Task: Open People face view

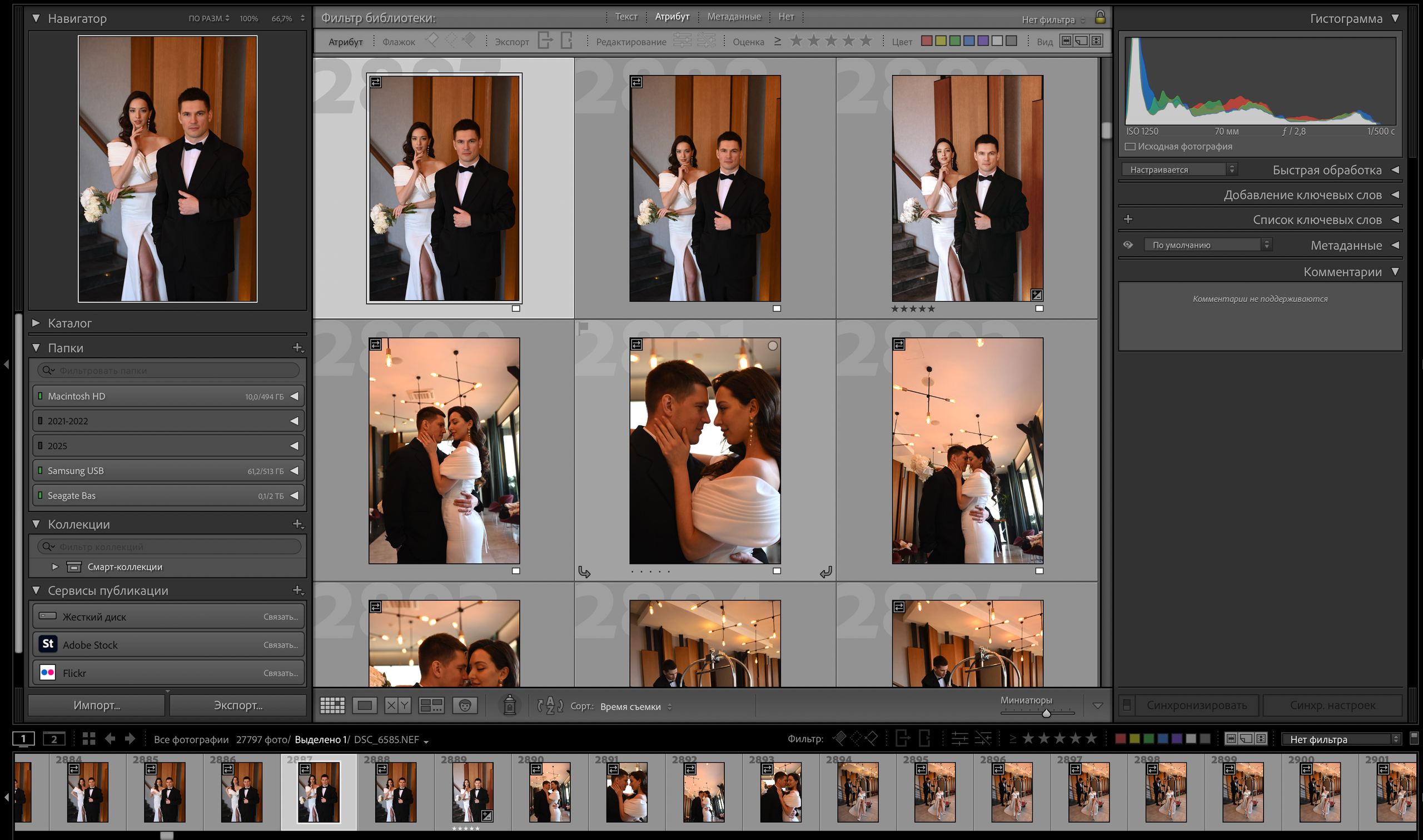Action: click(465, 706)
